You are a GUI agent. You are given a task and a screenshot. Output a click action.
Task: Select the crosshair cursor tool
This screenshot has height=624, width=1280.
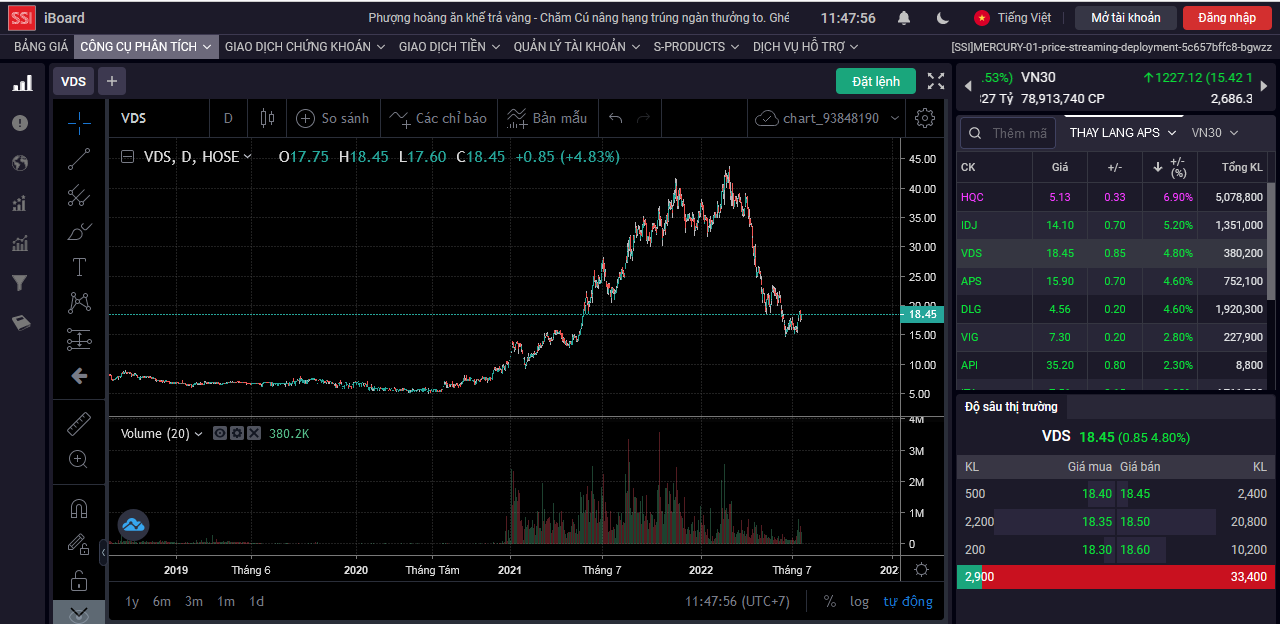[x=79, y=123]
